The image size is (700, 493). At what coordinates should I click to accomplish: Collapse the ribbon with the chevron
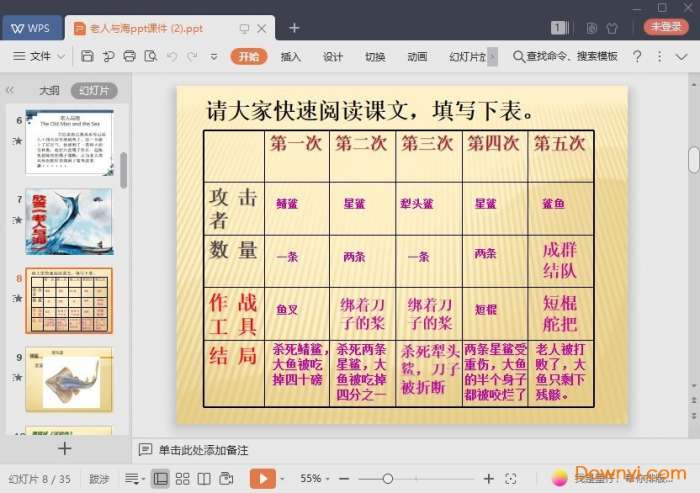(x=681, y=57)
